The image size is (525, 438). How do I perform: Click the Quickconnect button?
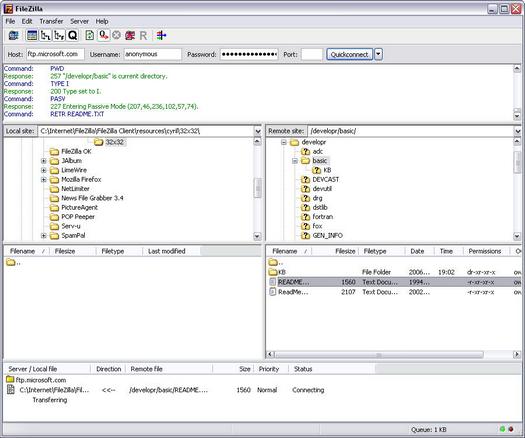350,54
